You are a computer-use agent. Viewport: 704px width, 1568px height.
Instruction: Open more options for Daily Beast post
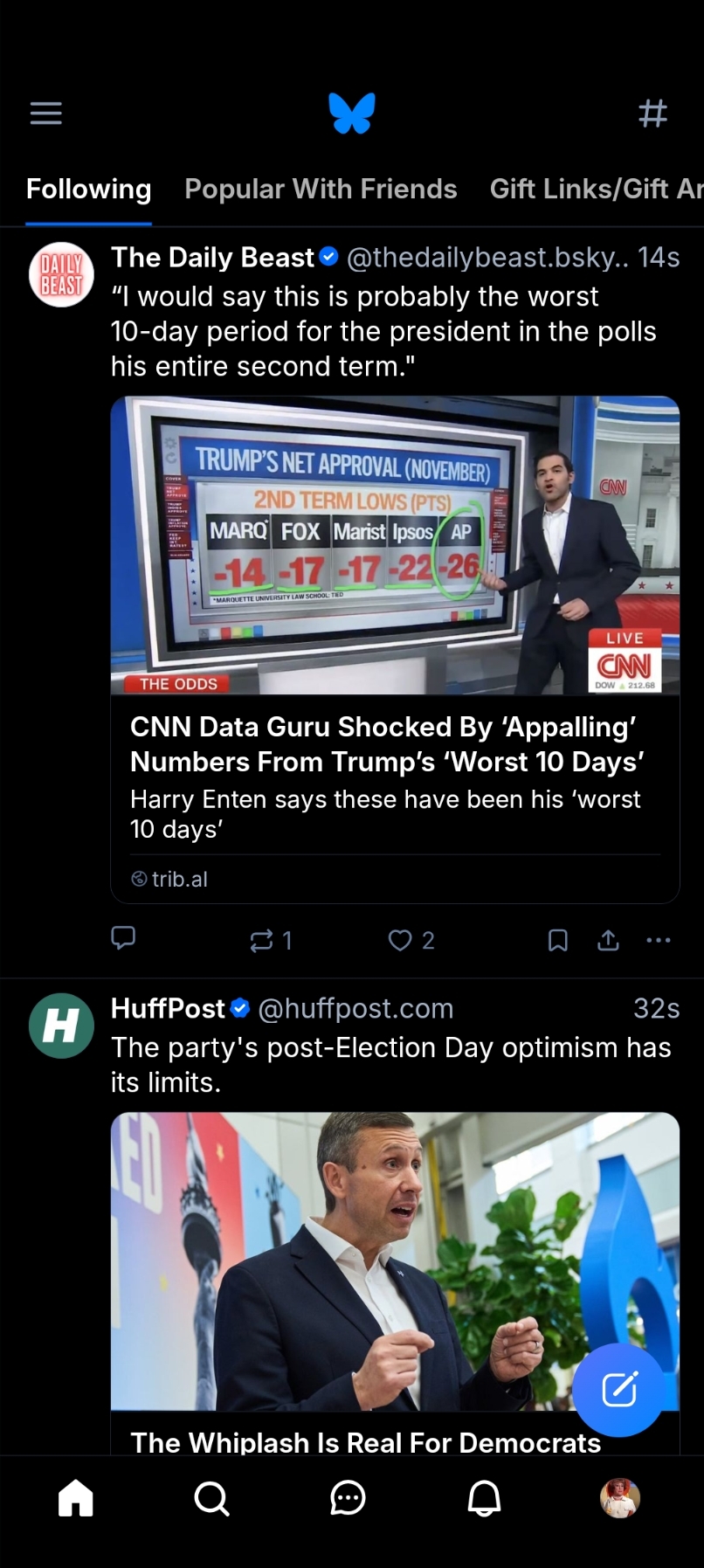(659, 940)
